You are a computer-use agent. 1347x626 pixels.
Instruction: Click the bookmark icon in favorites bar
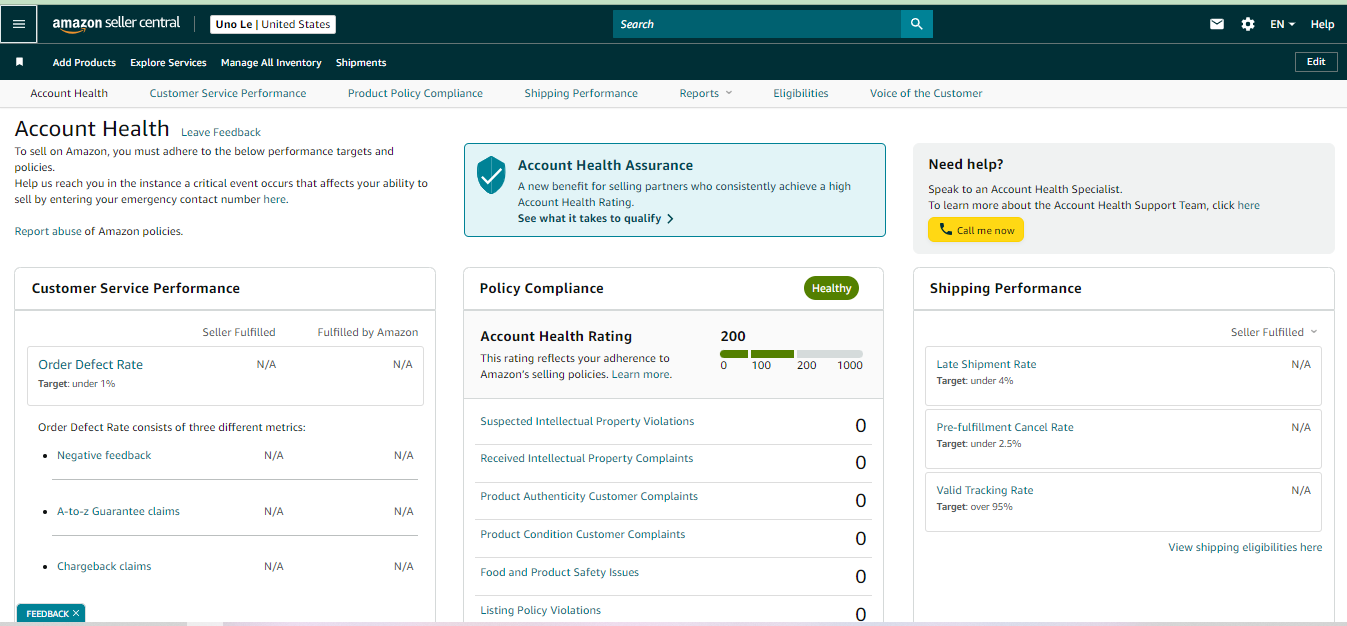click(19, 62)
